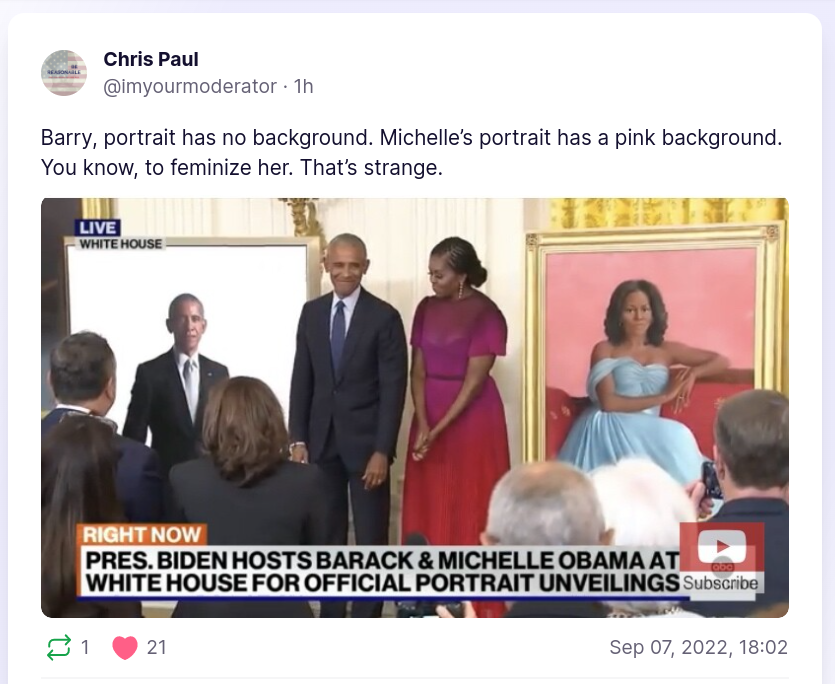
Task: Open the Chris Paul display name
Action: click(x=151, y=59)
